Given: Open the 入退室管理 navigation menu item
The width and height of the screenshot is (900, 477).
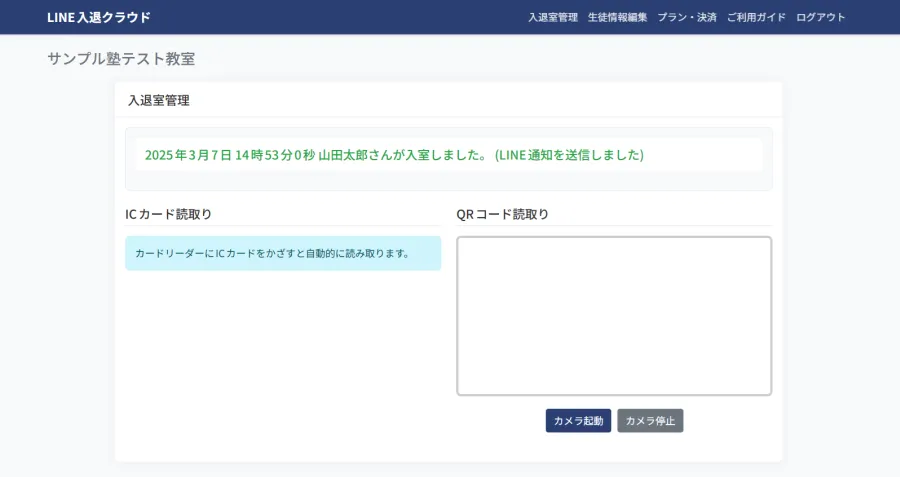Looking at the screenshot, I should pos(553,17).
